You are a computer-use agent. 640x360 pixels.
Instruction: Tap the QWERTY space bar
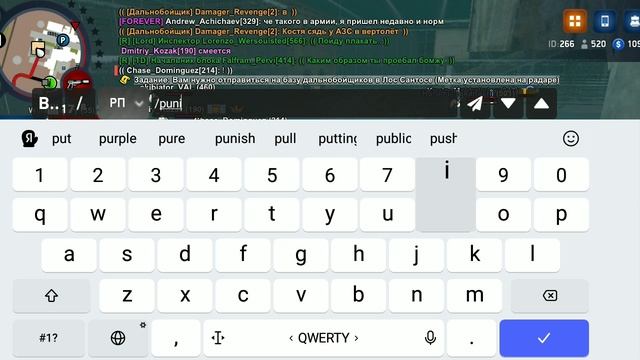(324, 338)
